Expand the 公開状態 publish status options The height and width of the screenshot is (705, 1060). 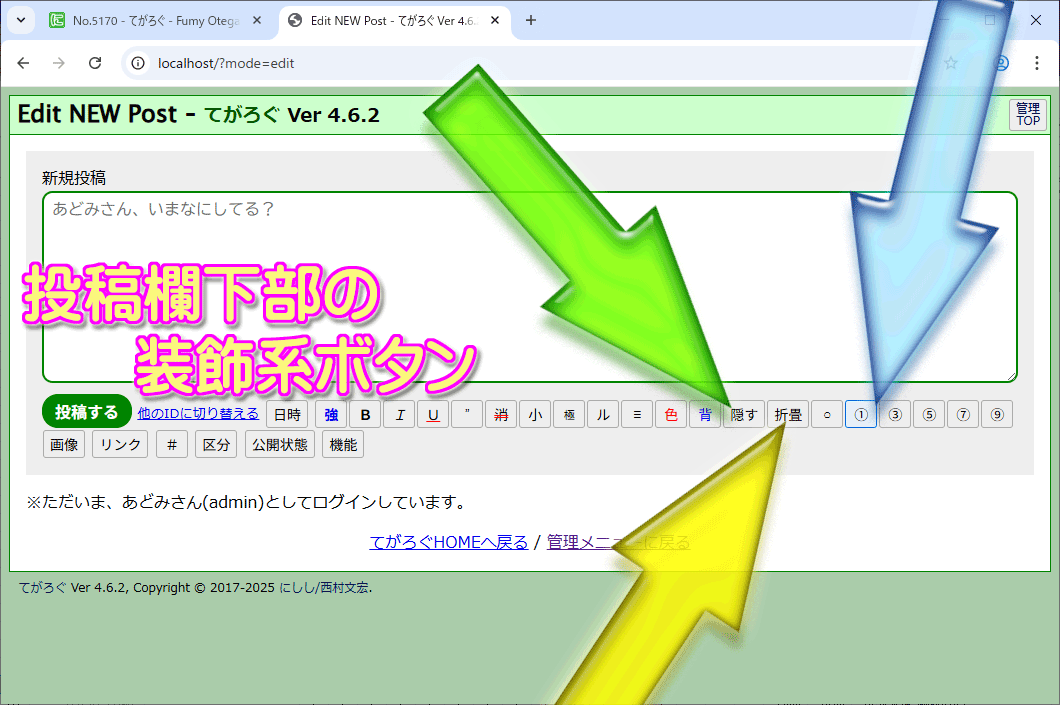coord(280,445)
